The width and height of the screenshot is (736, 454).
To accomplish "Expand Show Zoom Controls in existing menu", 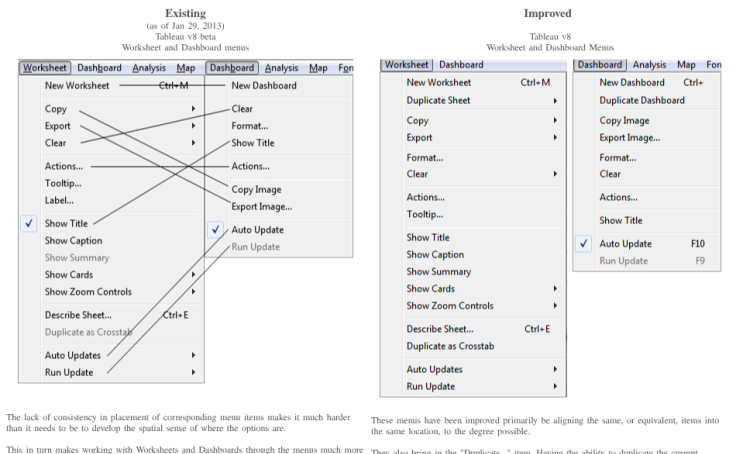I will [x=193, y=292].
